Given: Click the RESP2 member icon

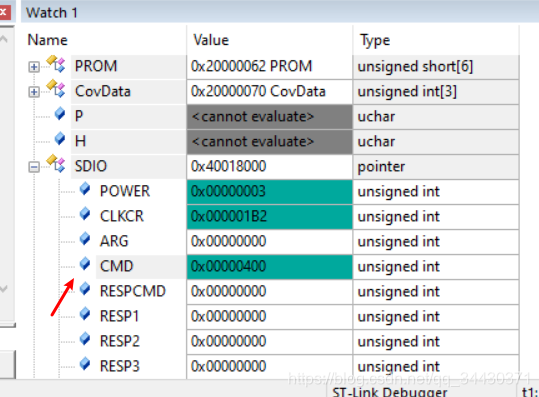Looking at the screenshot, I should click(85, 339).
